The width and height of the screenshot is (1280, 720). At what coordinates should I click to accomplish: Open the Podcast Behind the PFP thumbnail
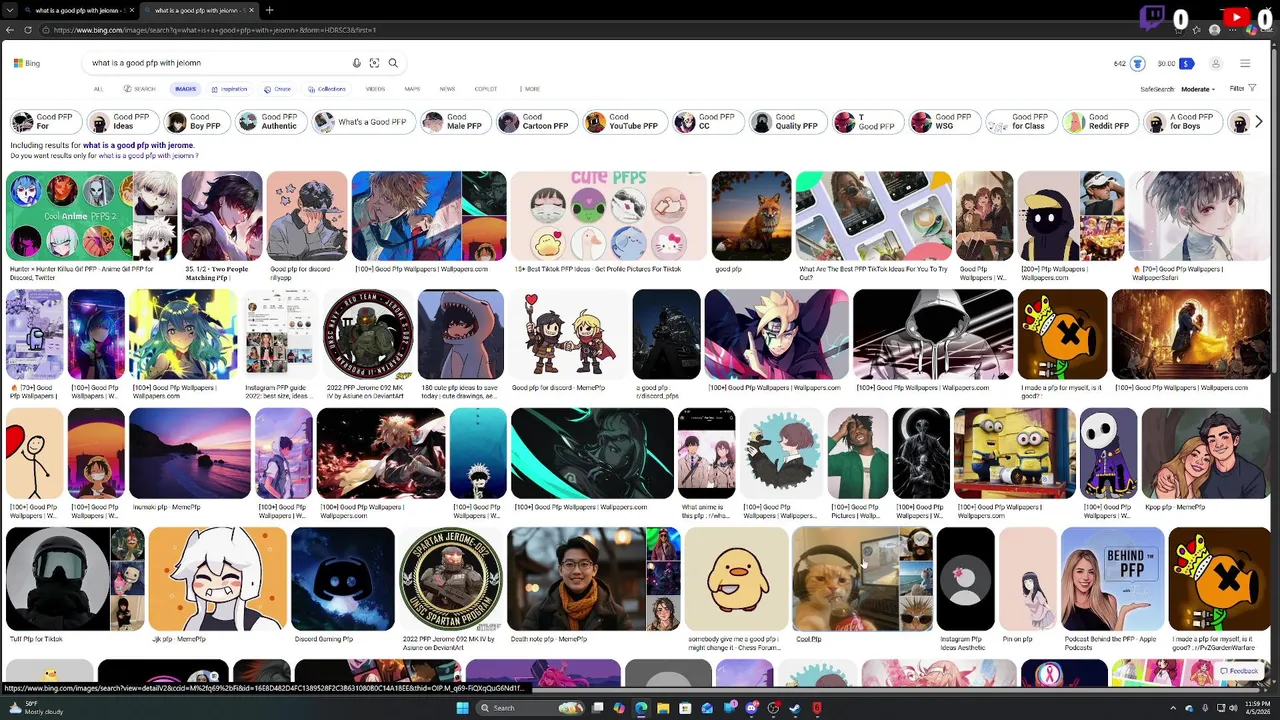(1111, 579)
